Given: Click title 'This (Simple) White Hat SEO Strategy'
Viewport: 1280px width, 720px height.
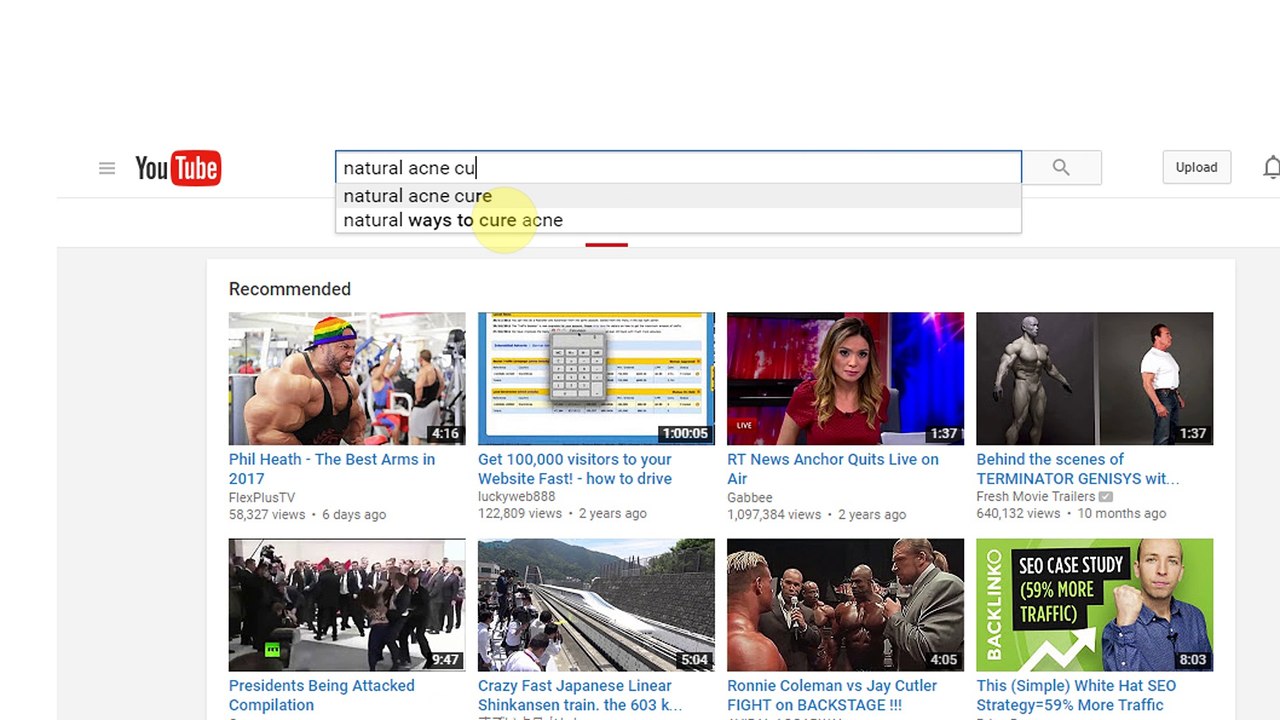Looking at the screenshot, I should click(1076, 695).
